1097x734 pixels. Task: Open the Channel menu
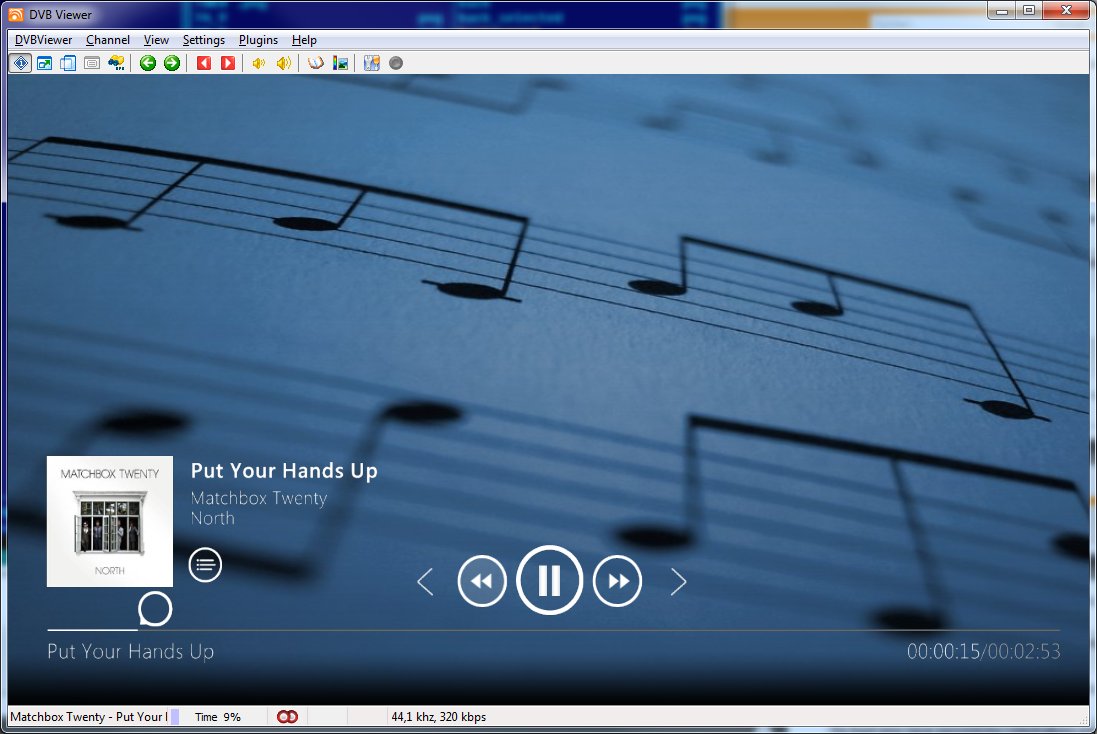tap(108, 40)
